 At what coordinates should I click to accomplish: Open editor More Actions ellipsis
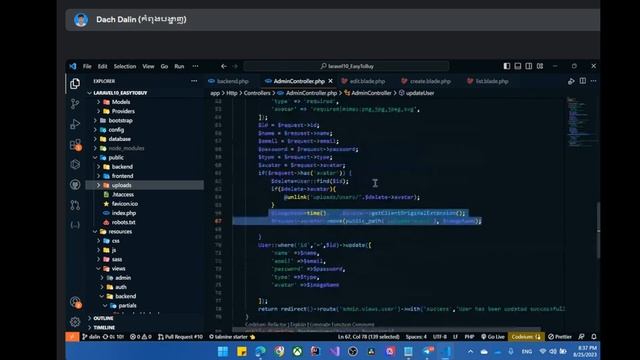pyautogui.click(x=593, y=81)
